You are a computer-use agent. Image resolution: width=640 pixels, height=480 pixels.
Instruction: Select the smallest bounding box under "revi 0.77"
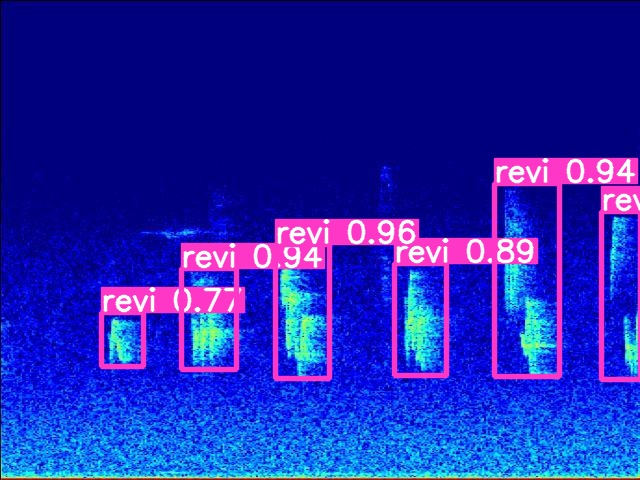tap(122, 340)
